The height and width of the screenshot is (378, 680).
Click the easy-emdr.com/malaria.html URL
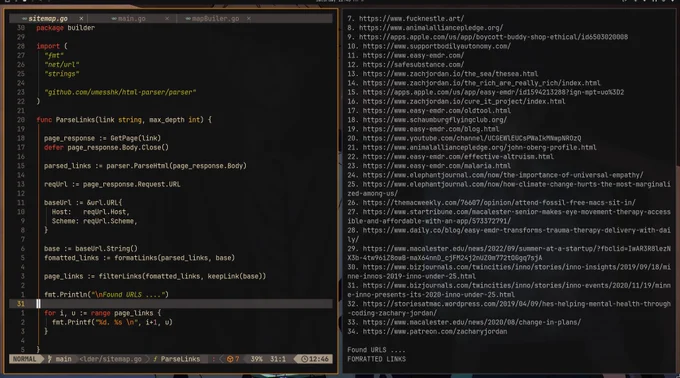click(x=437, y=166)
